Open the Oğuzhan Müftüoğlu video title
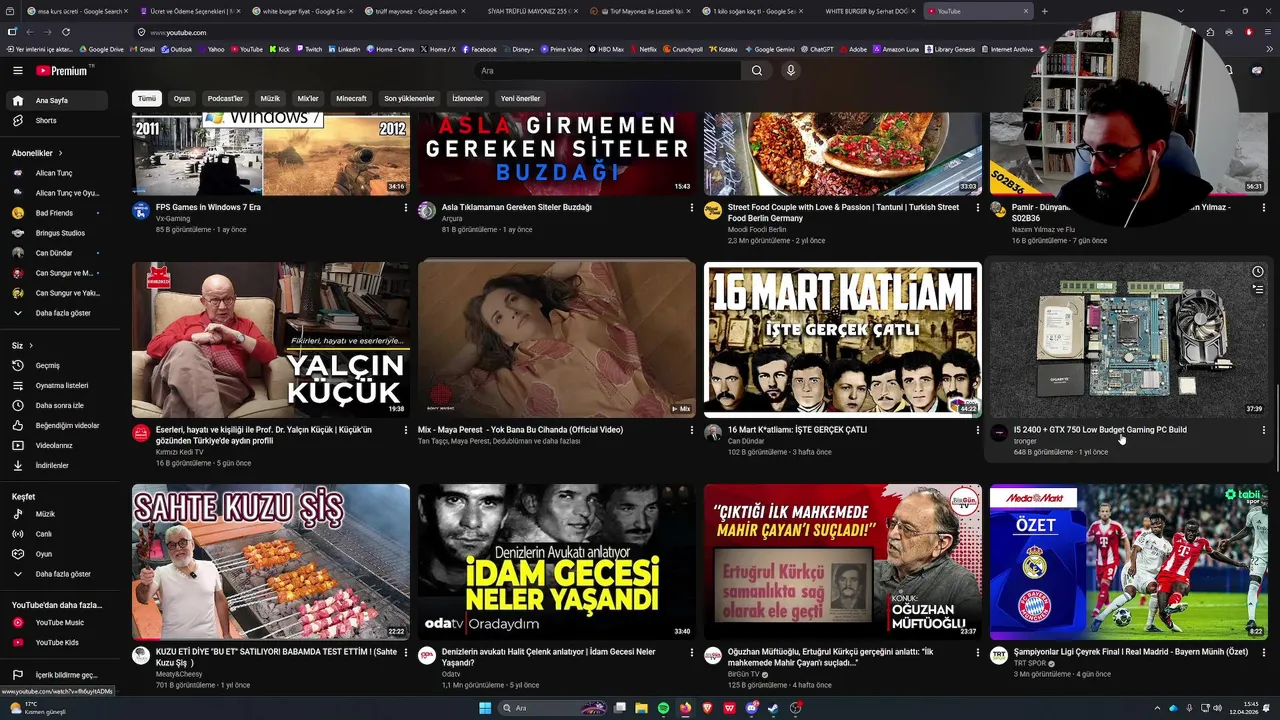Screen dimensions: 1280x720 [831, 657]
